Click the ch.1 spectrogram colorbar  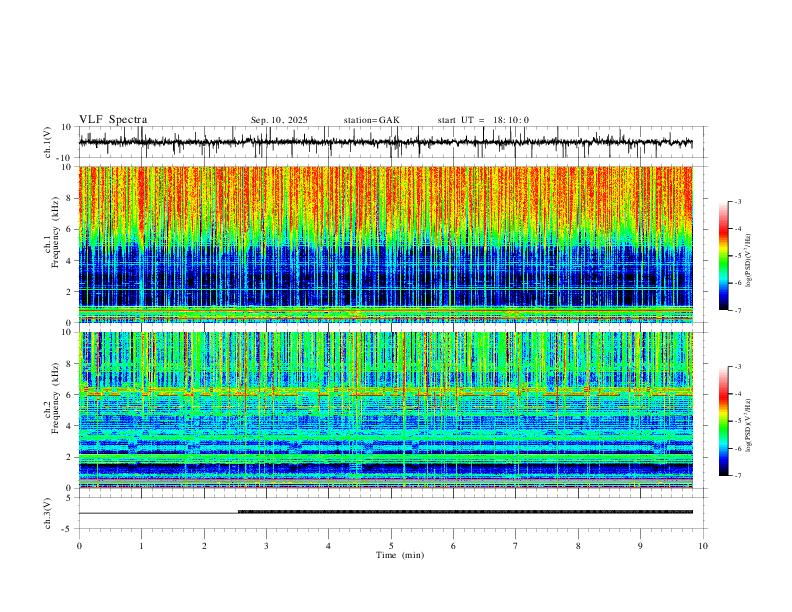[724, 256]
